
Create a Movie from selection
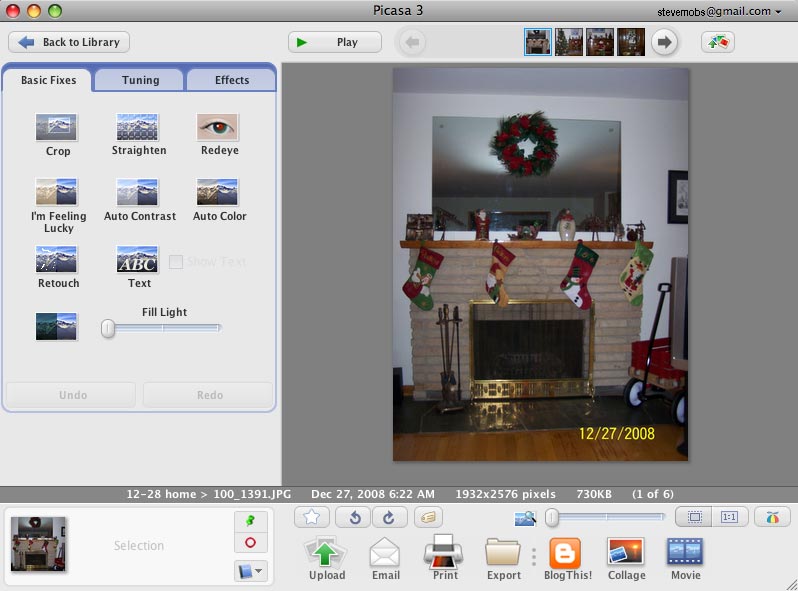685,558
